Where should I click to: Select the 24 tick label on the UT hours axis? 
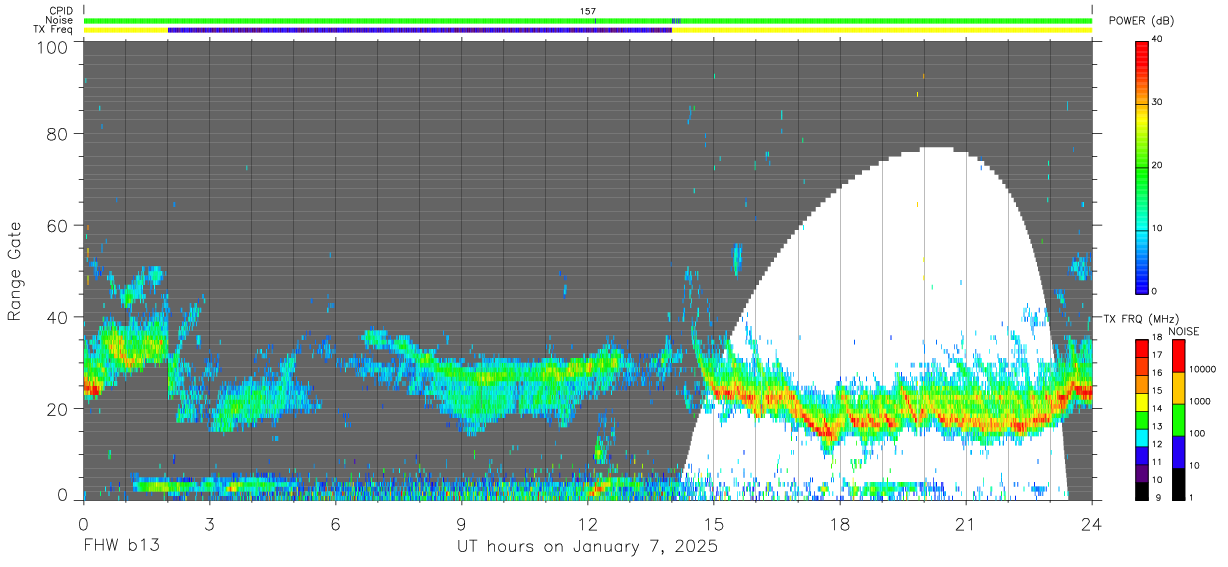coord(1092,523)
